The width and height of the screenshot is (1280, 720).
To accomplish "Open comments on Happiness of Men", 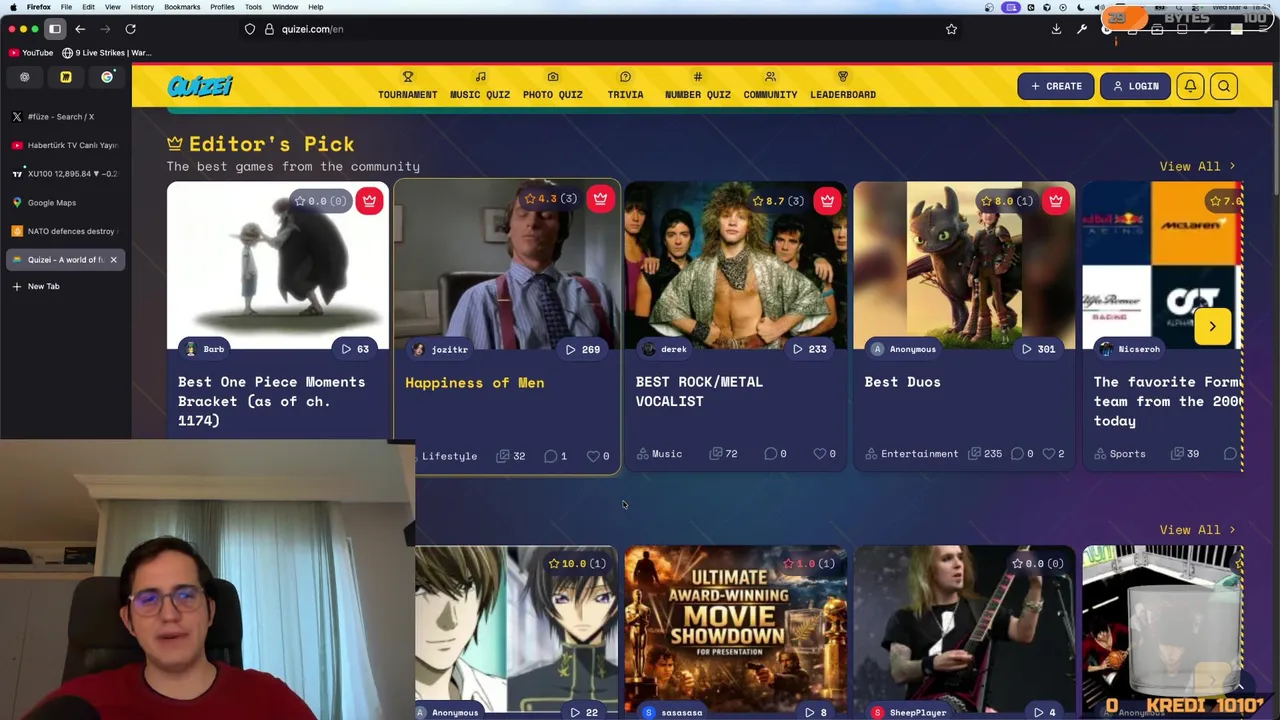I will [555, 456].
